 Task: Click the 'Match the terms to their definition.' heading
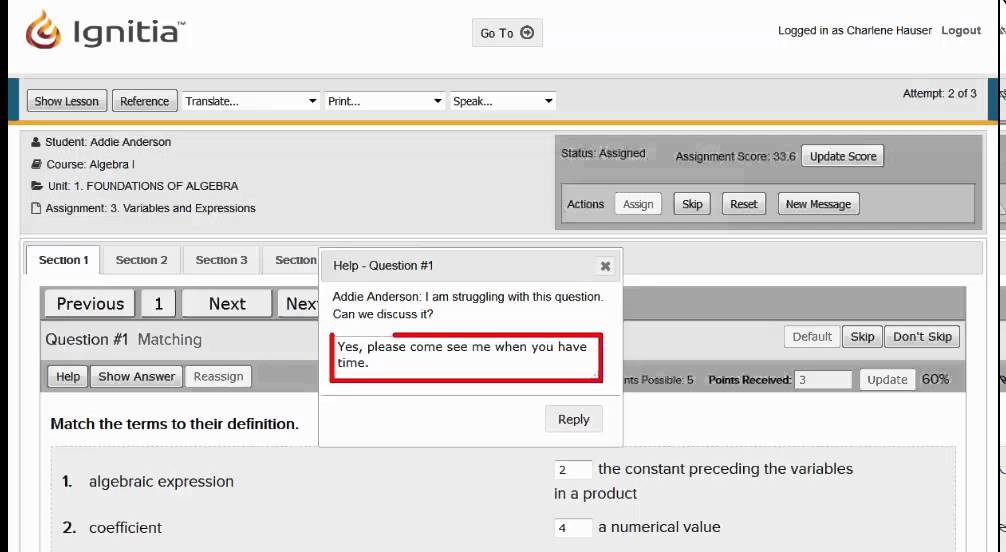175,424
